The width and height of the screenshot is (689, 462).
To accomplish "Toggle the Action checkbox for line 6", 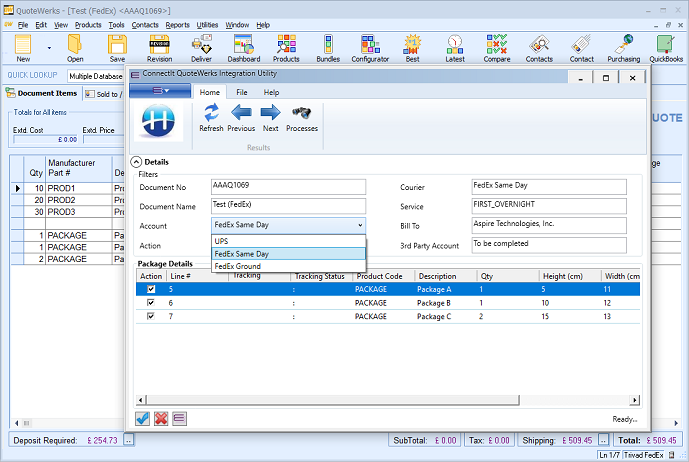I will [x=152, y=303].
